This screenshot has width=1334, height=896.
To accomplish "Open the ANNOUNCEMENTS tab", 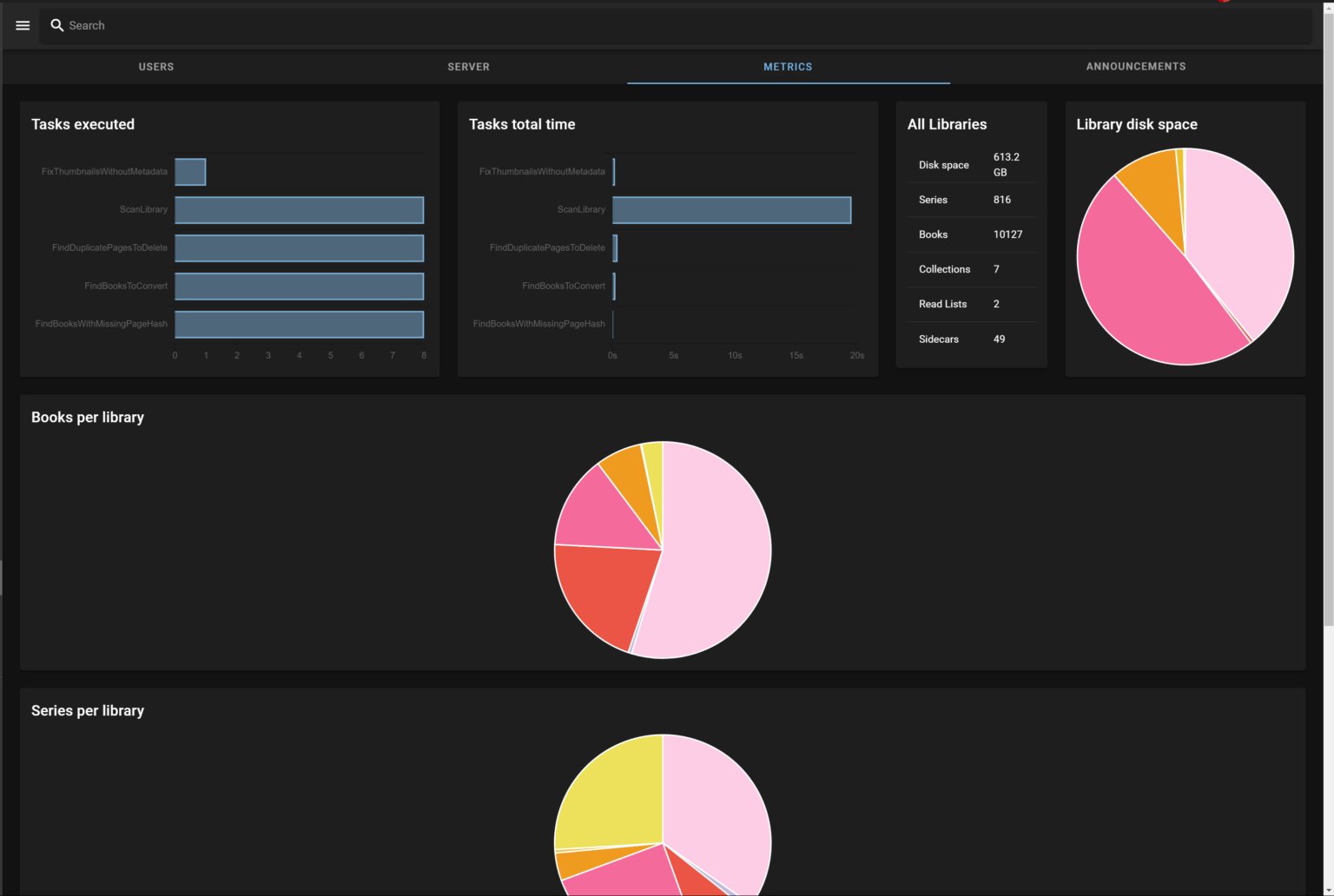I will 1135,66.
